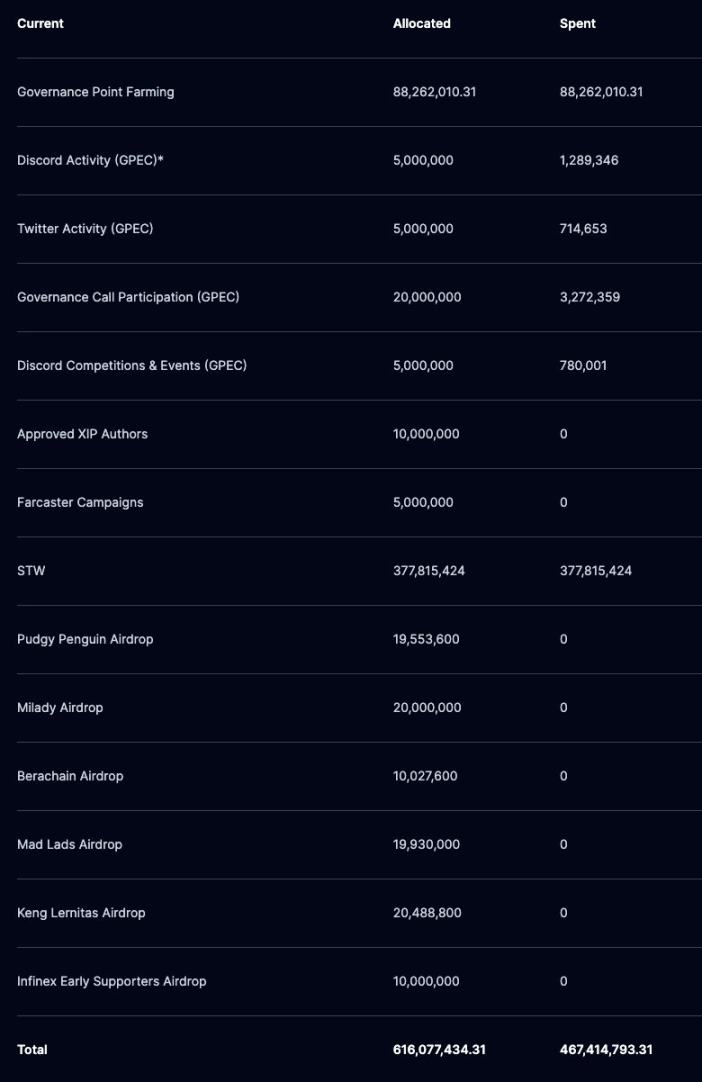Click Infinex Early Supporters Airdrop label
The width and height of the screenshot is (702, 1082).
pos(111,982)
